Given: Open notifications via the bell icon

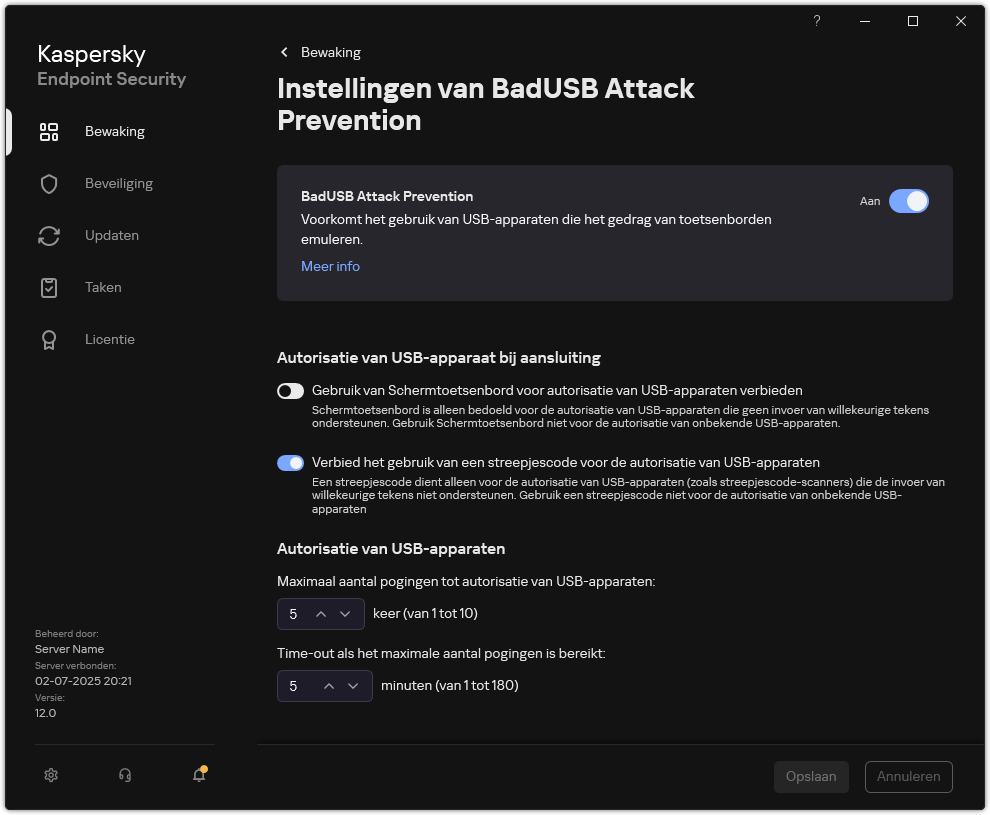Looking at the screenshot, I should pyautogui.click(x=198, y=775).
